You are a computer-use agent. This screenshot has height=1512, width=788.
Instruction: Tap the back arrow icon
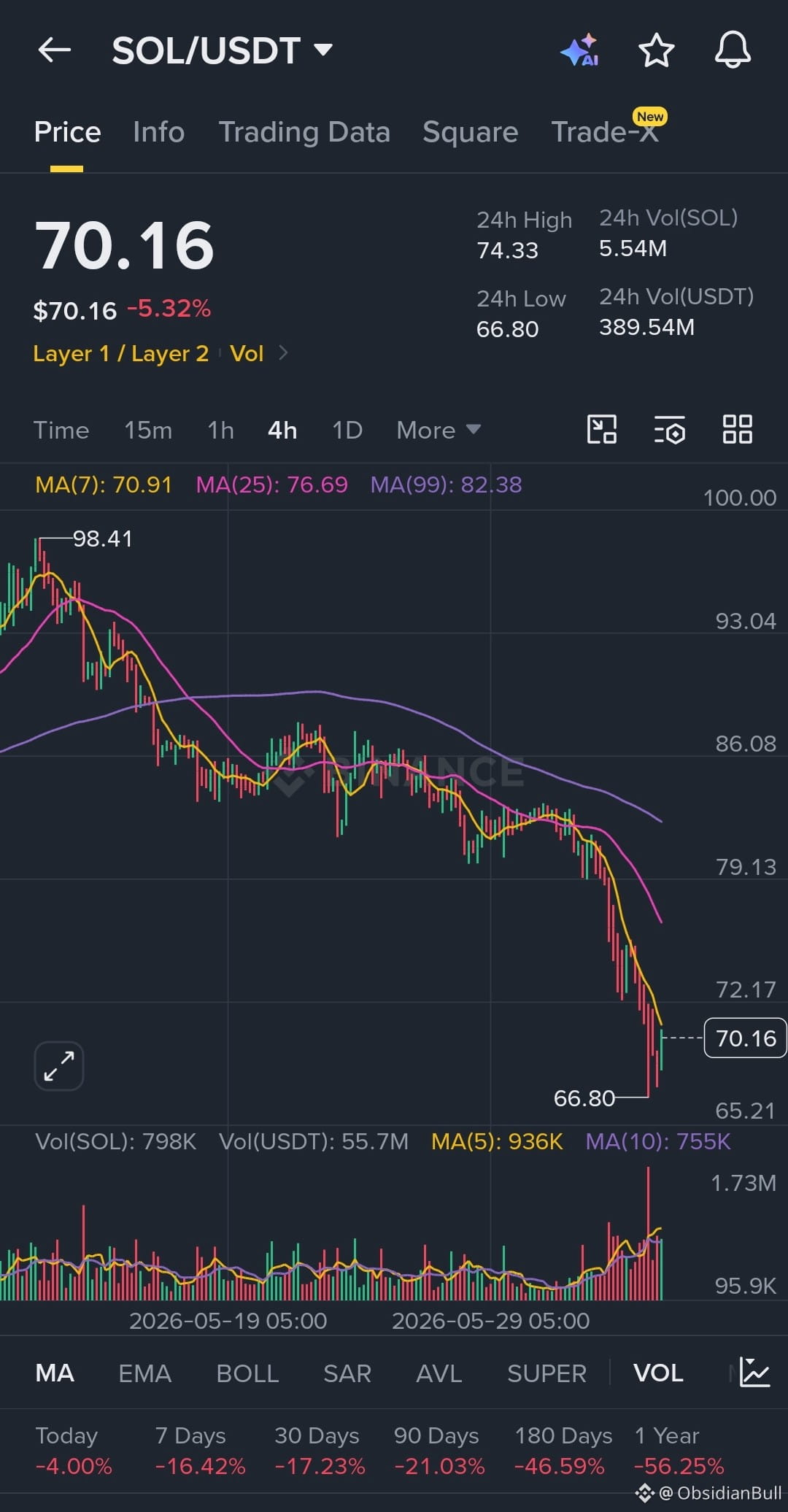55,50
